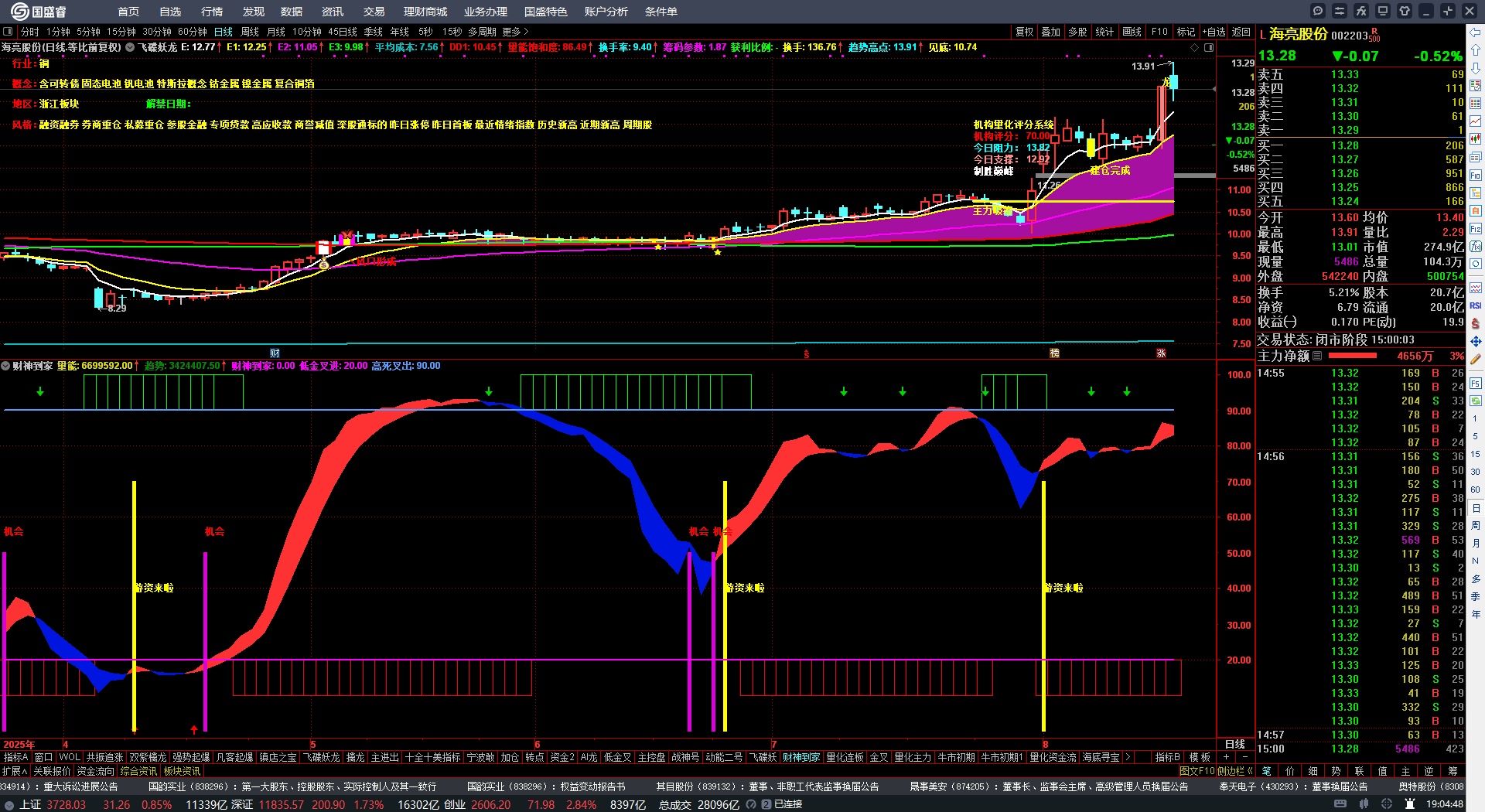This screenshot has height=812, width=1485.
Task: Click the alarm beacon icon in status bar
Action: click(x=1410, y=804)
